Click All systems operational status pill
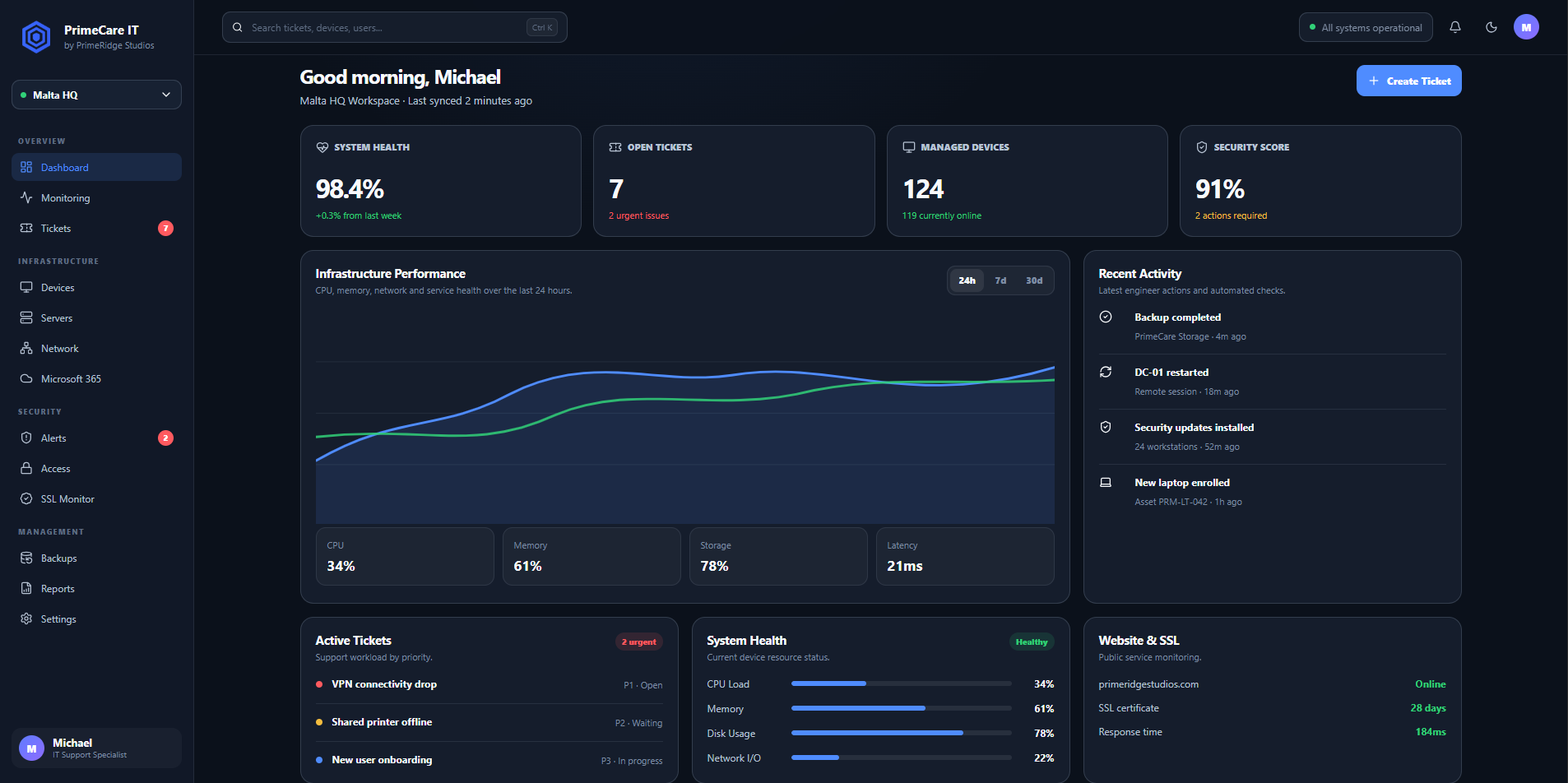Viewport: 1568px width, 783px height. click(1366, 27)
